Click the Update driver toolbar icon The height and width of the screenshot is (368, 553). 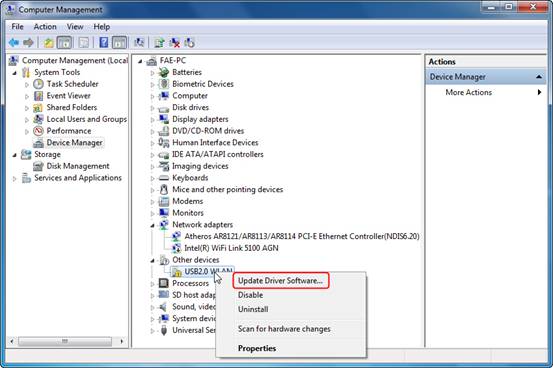click(x=159, y=43)
